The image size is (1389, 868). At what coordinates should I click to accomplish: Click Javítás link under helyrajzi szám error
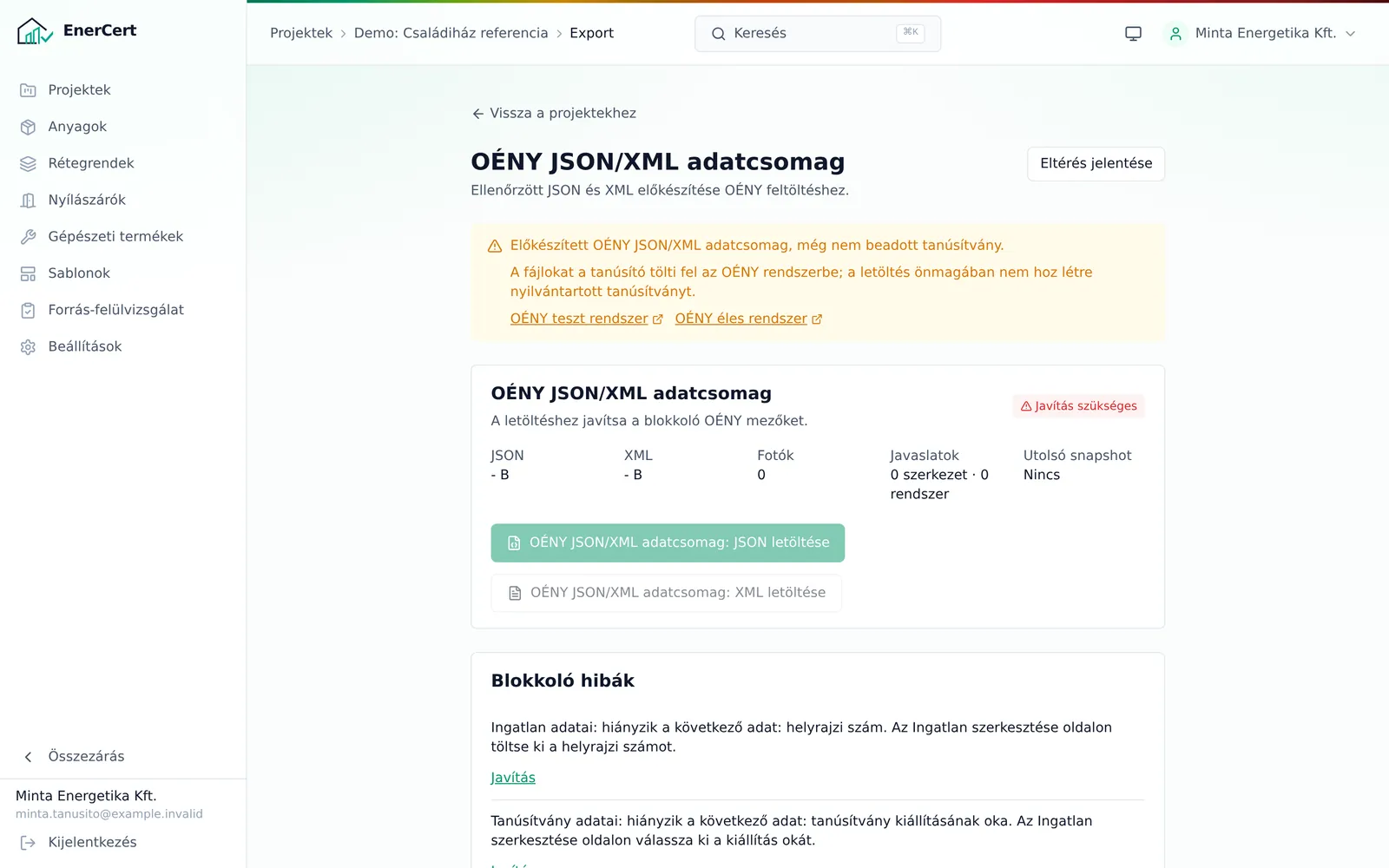513,778
